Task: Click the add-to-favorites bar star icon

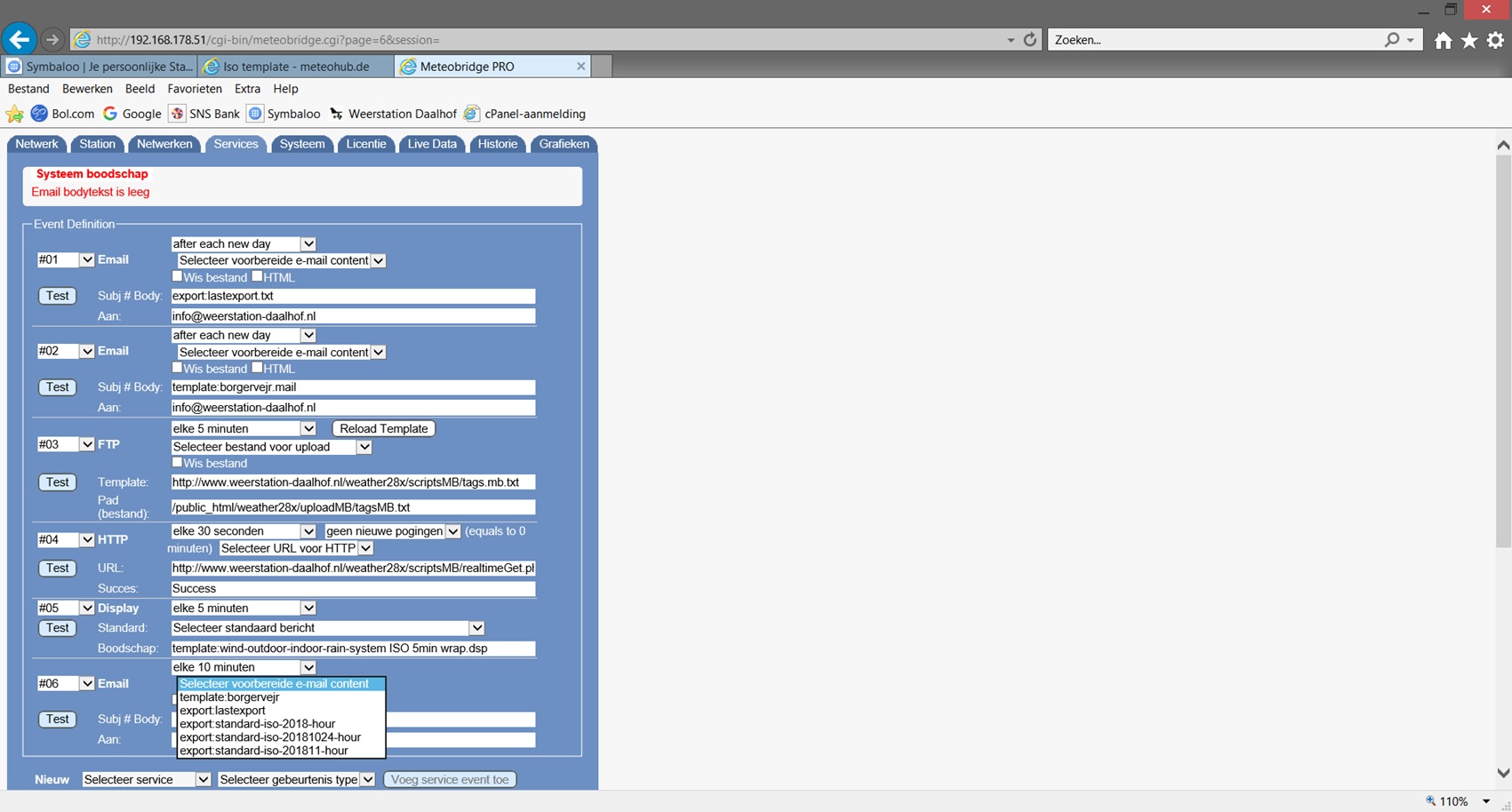Action: (15, 114)
